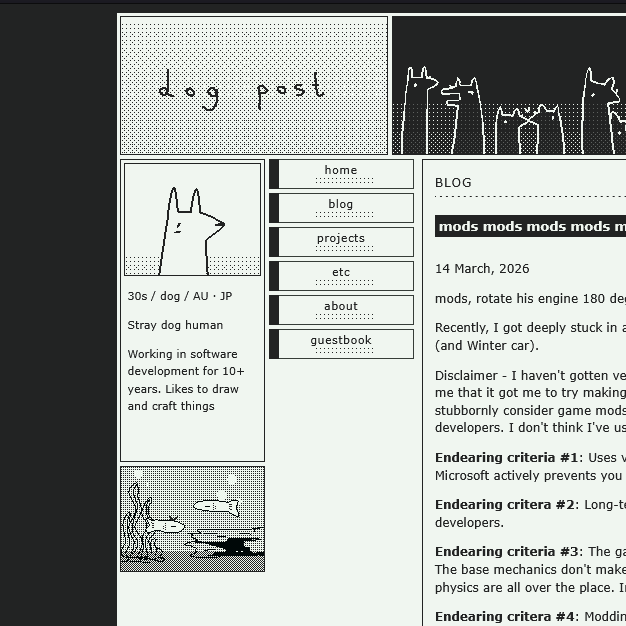
Task: Click the "30s / dog / AU · JP" profile line
Action: tap(180, 296)
